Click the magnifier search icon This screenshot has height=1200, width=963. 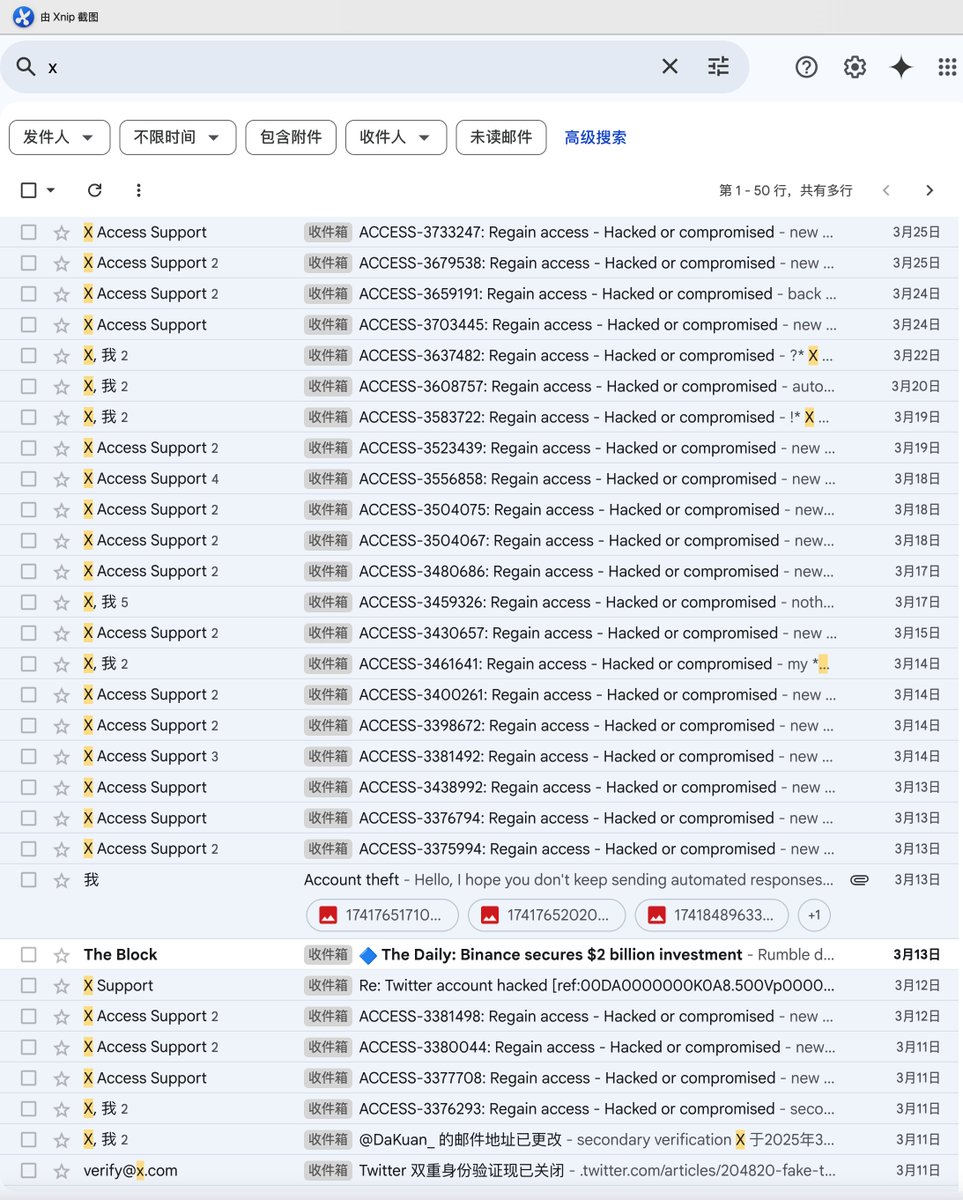(x=25, y=67)
